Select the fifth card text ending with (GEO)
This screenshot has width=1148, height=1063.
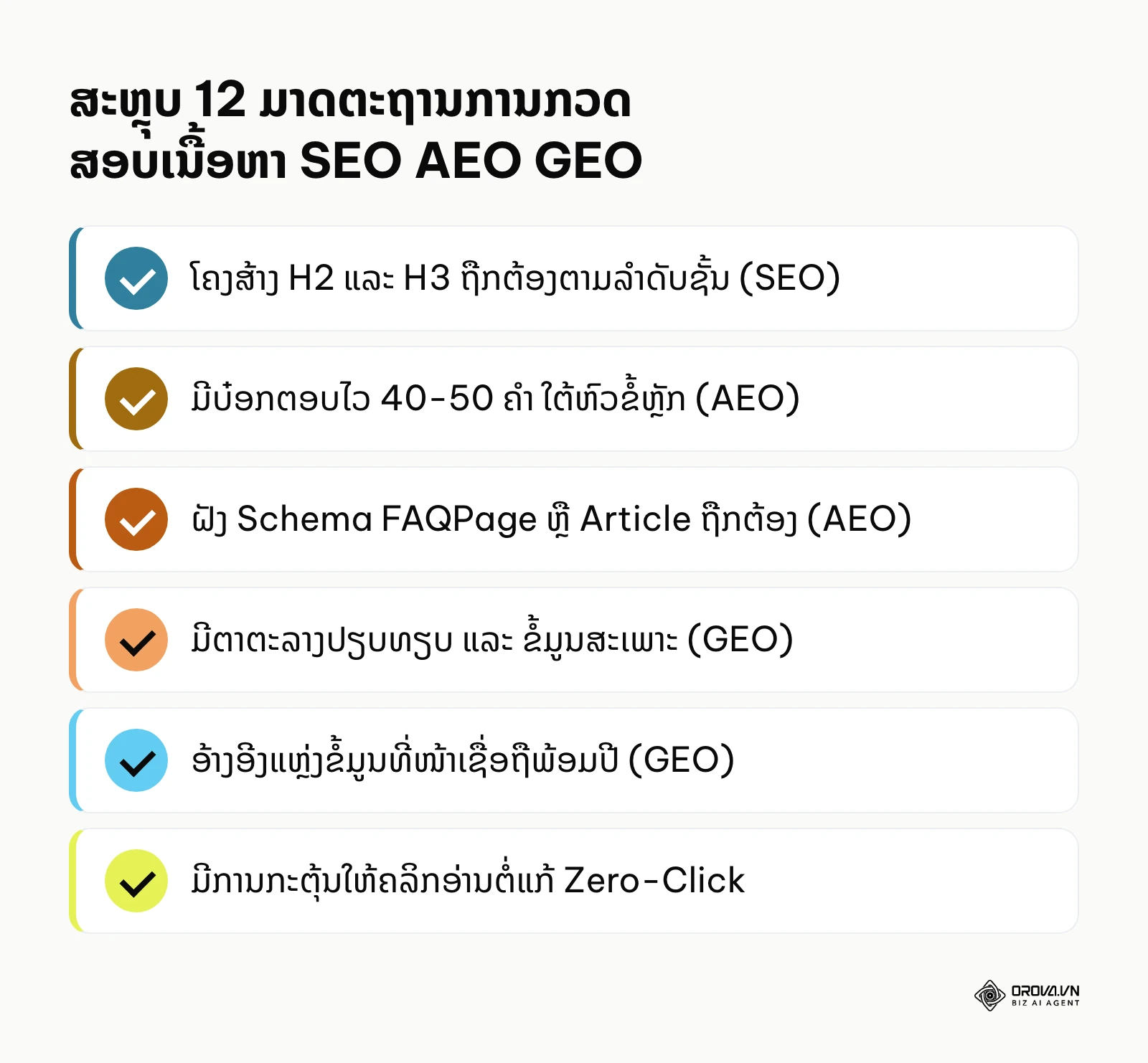pos(463,760)
